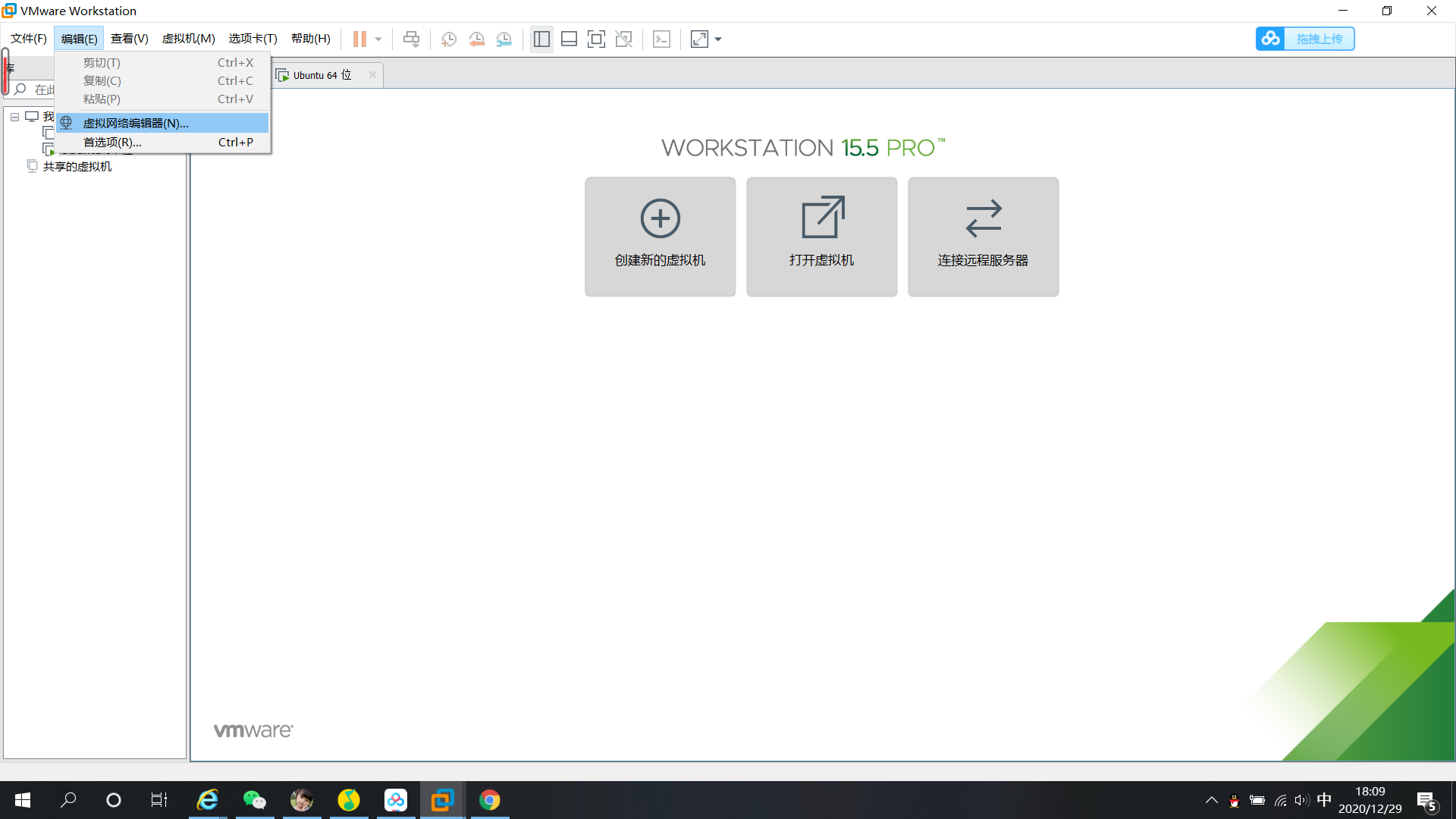Click the take snapshot clock icon
Image resolution: width=1456 pixels, height=819 pixels.
pos(449,39)
